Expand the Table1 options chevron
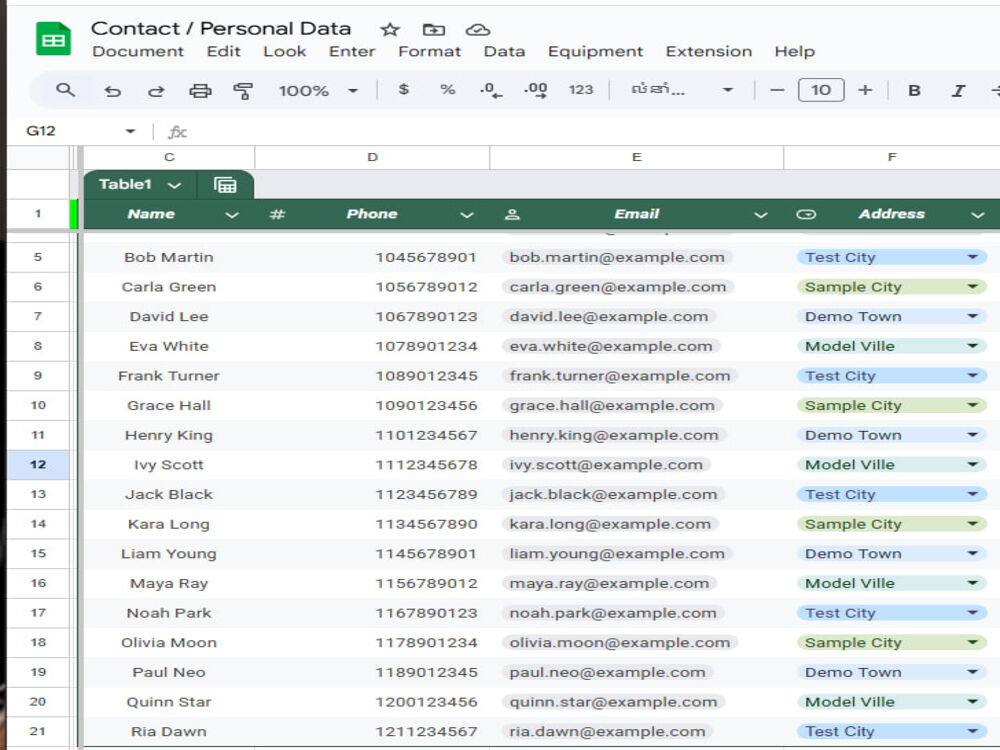Screen dimensions: 1000x750 (174, 185)
